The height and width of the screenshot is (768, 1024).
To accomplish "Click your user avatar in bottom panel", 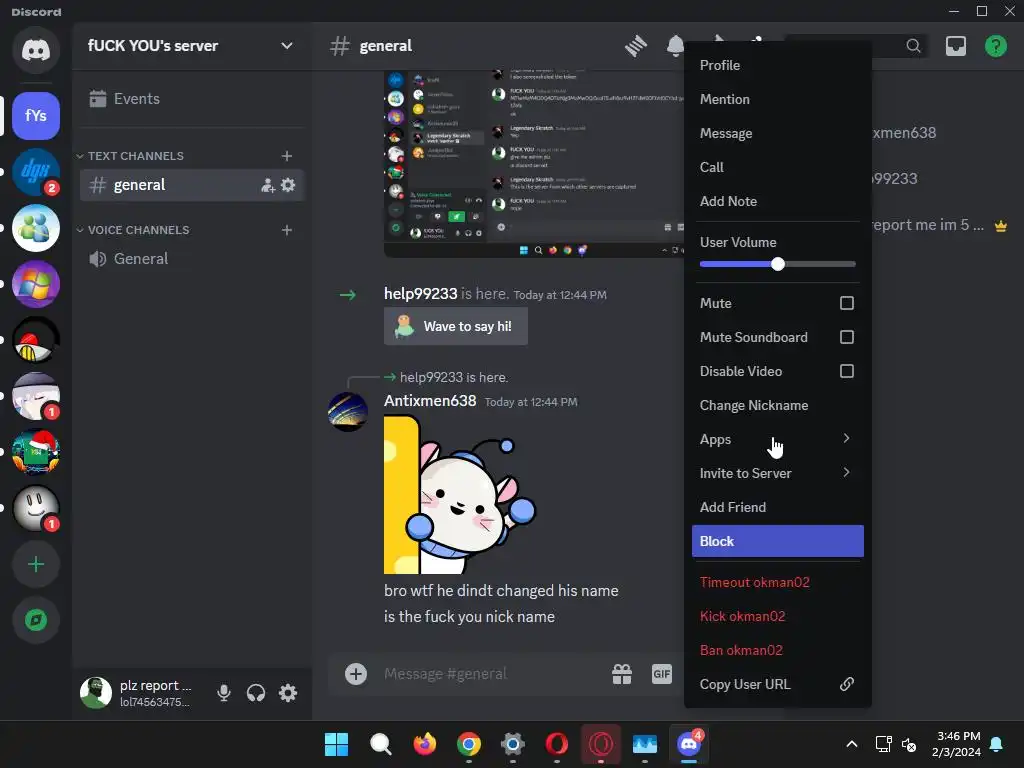I will tap(96, 692).
